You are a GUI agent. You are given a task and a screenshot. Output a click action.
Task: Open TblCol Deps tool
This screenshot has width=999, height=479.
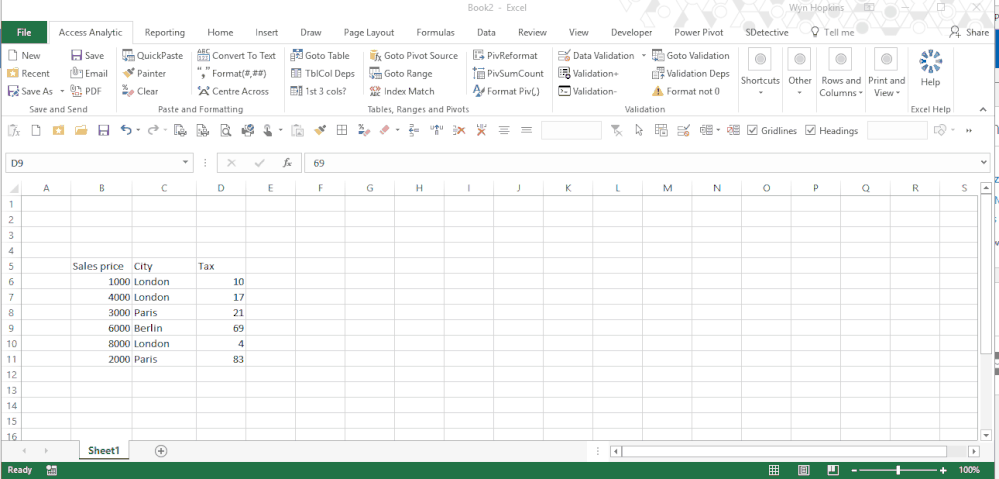point(322,73)
